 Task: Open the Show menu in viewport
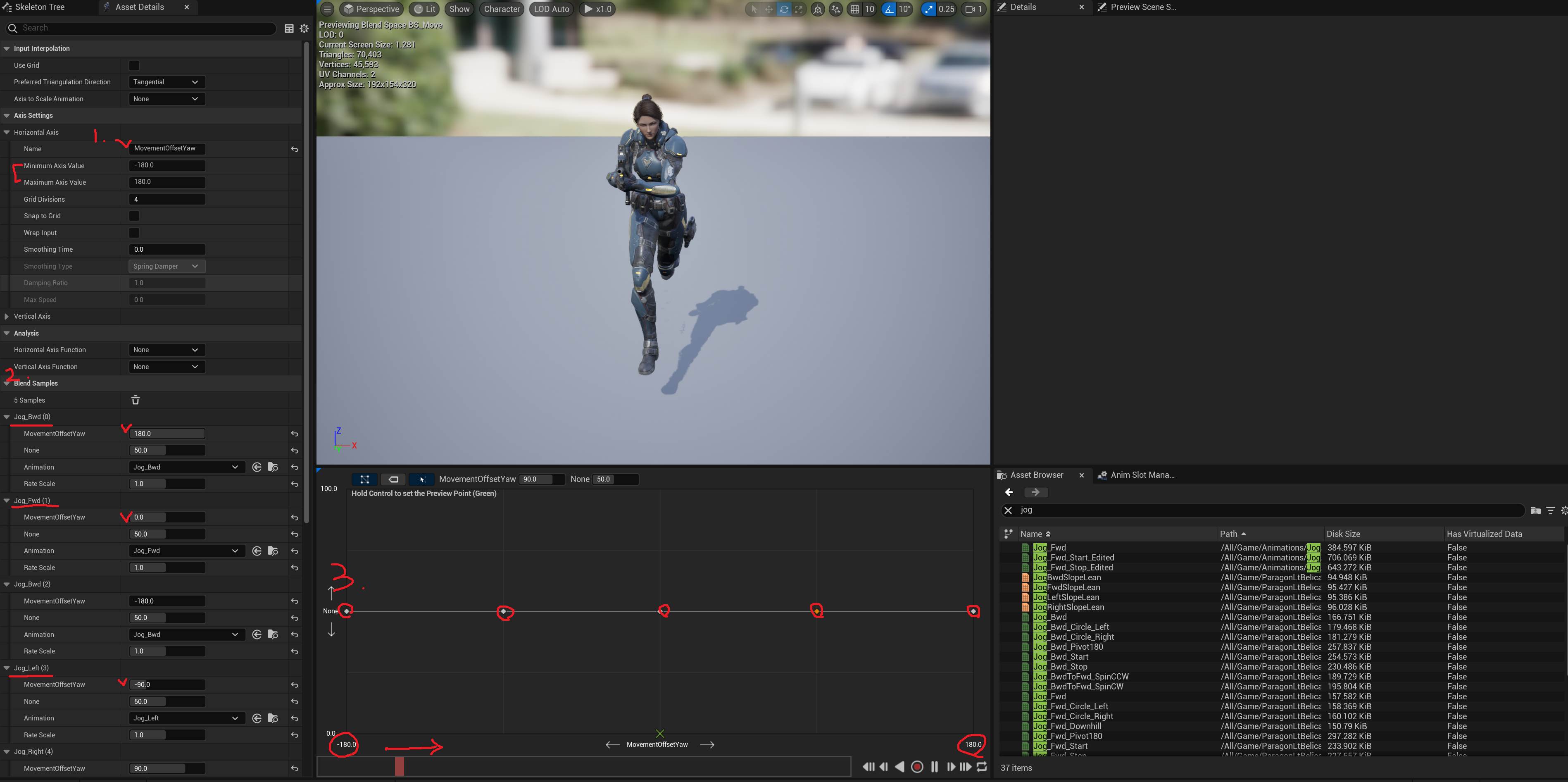point(459,9)
